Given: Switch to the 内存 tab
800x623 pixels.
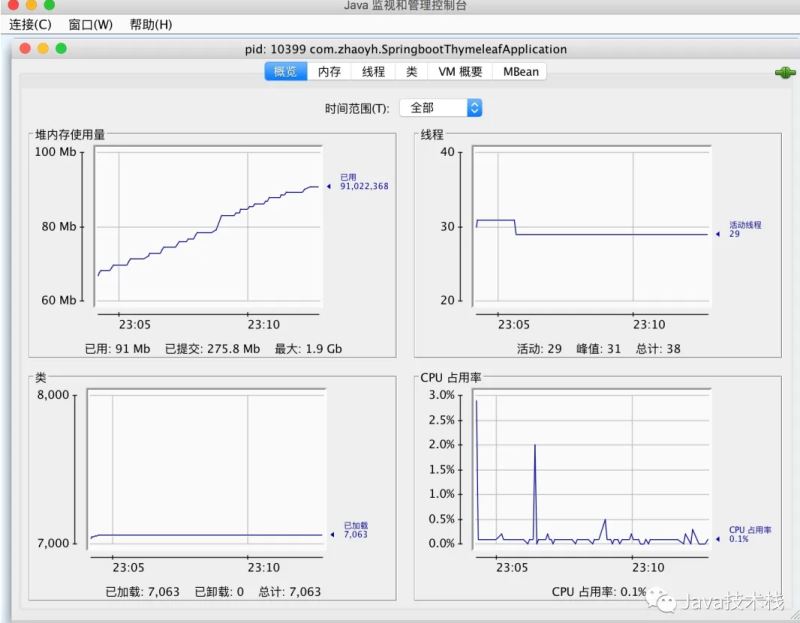Looking at the screenshot, I should coord(329,72).
